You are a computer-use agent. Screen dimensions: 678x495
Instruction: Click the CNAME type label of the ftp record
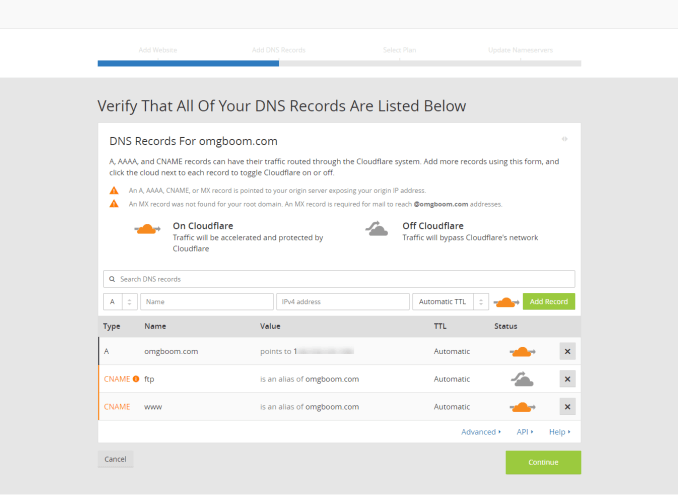[x=117, y=379]
